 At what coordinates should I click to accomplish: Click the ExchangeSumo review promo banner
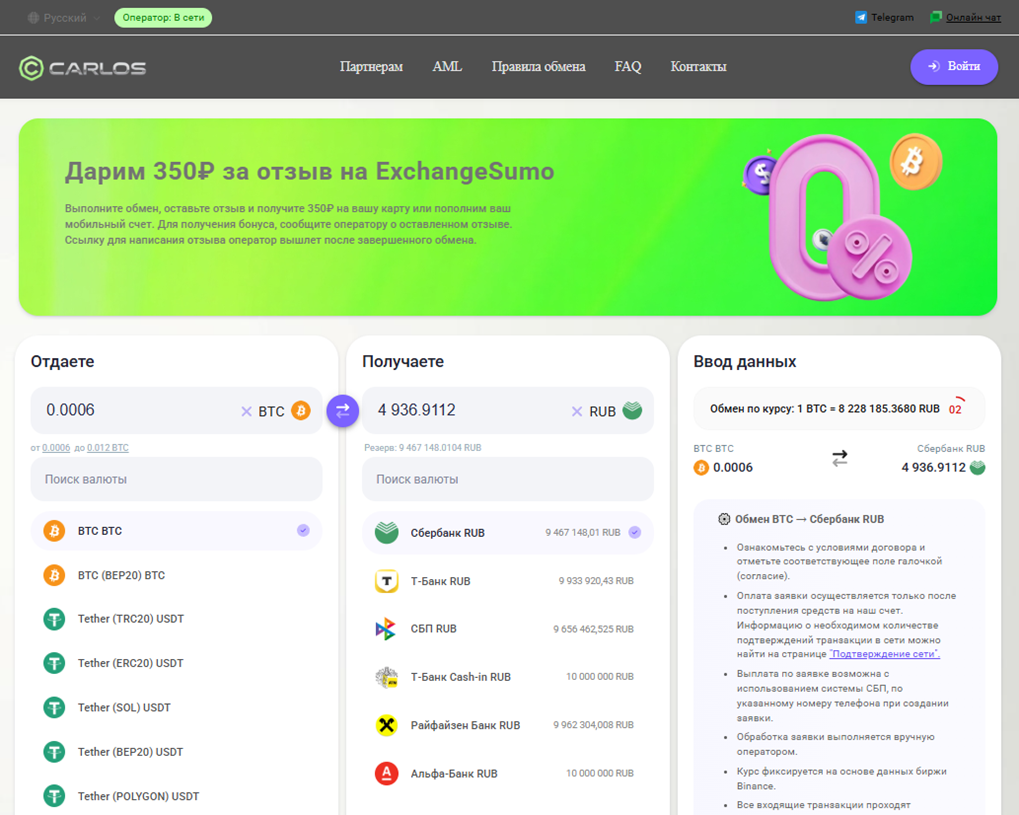tap(508, 217)
